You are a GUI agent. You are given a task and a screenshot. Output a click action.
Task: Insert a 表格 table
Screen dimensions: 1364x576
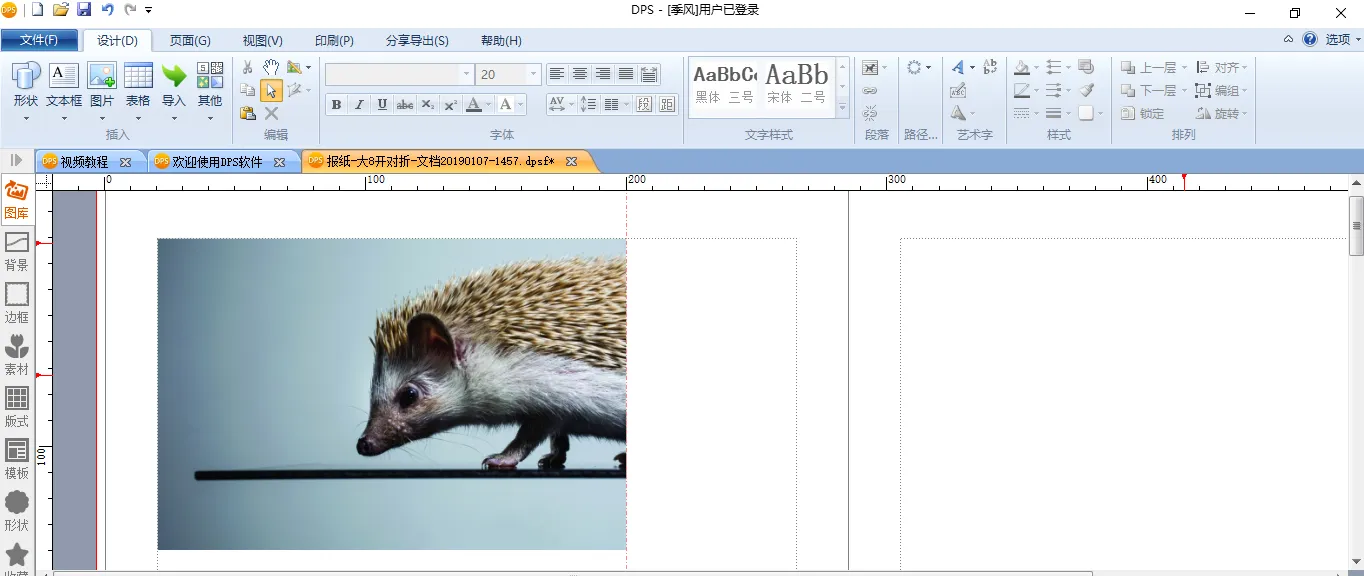138,77
